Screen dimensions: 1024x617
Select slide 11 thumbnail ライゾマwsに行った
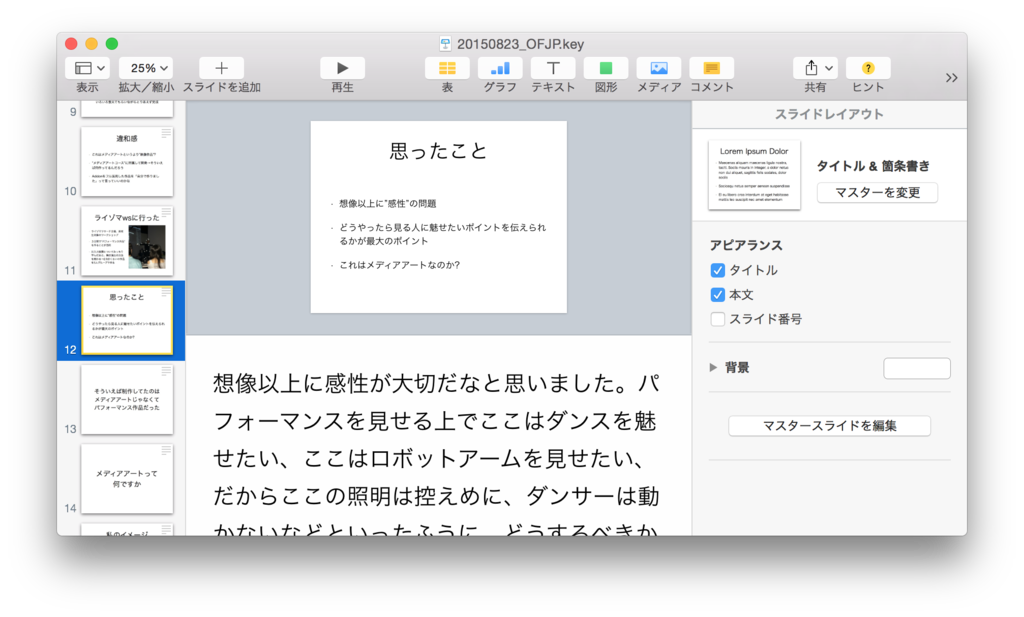click(127, 241)
